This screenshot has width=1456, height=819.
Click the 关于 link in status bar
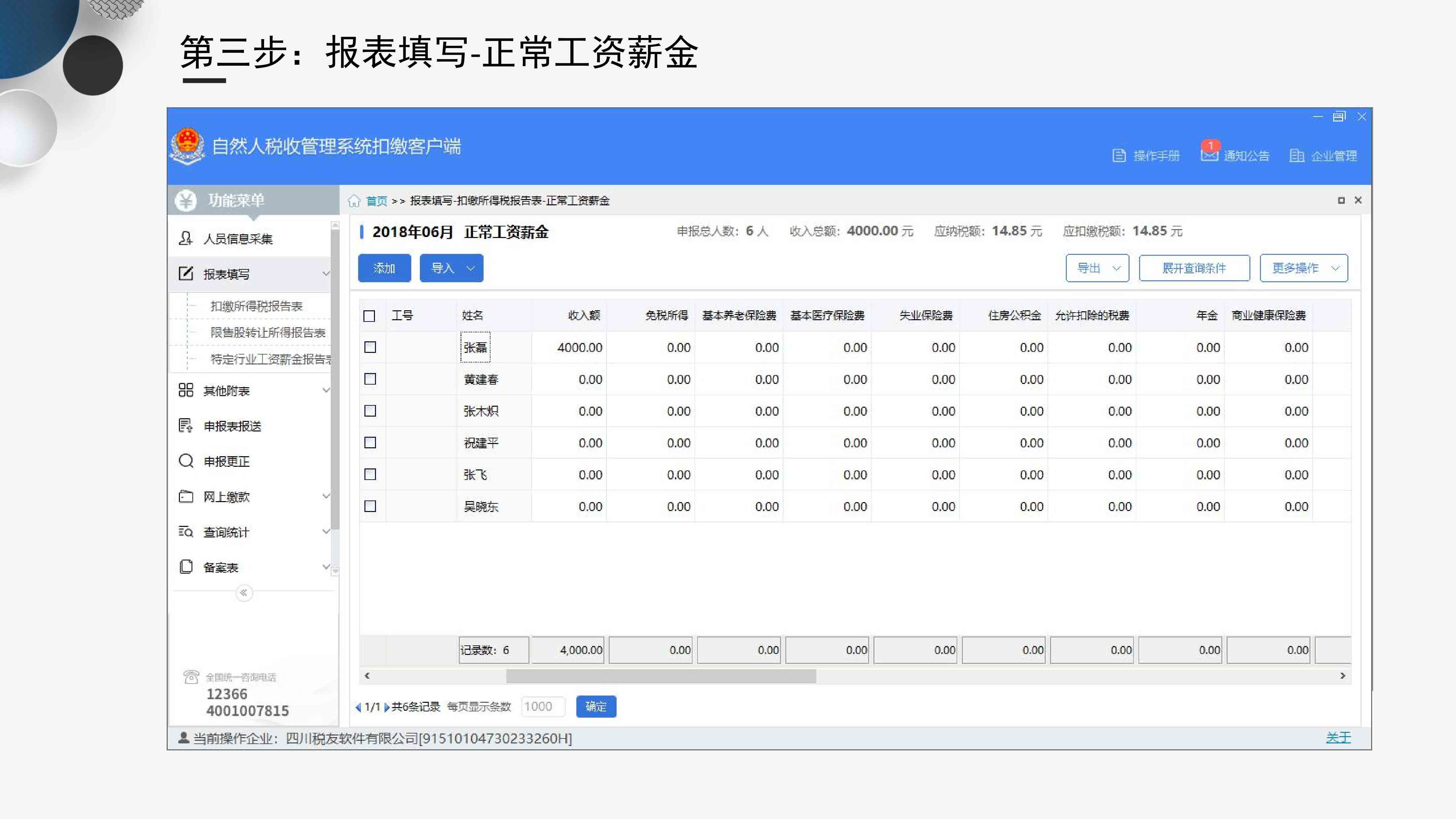tap(1338, 737)
